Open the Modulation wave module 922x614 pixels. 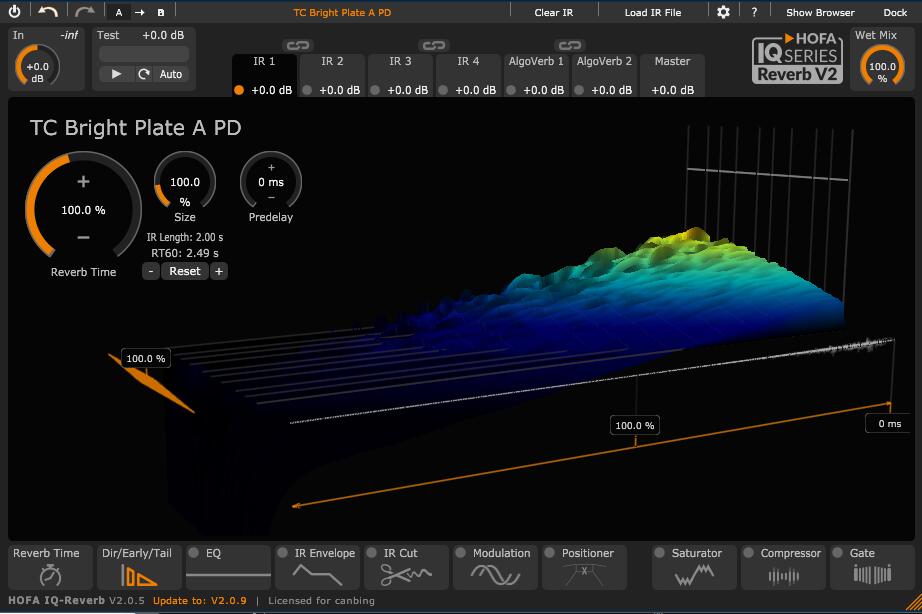click(x=495, y=567)
